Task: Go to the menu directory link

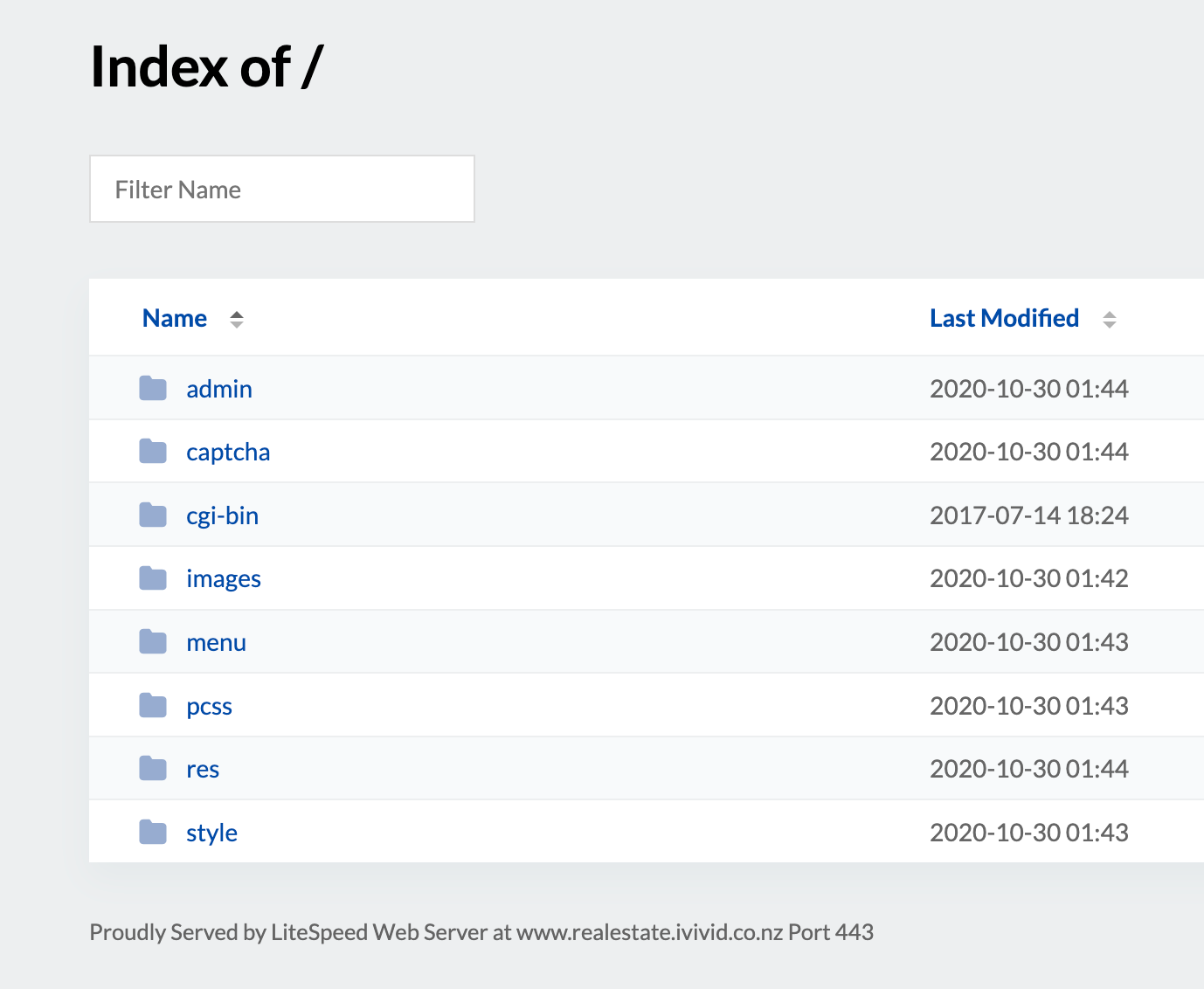Action: coord(216,642)
